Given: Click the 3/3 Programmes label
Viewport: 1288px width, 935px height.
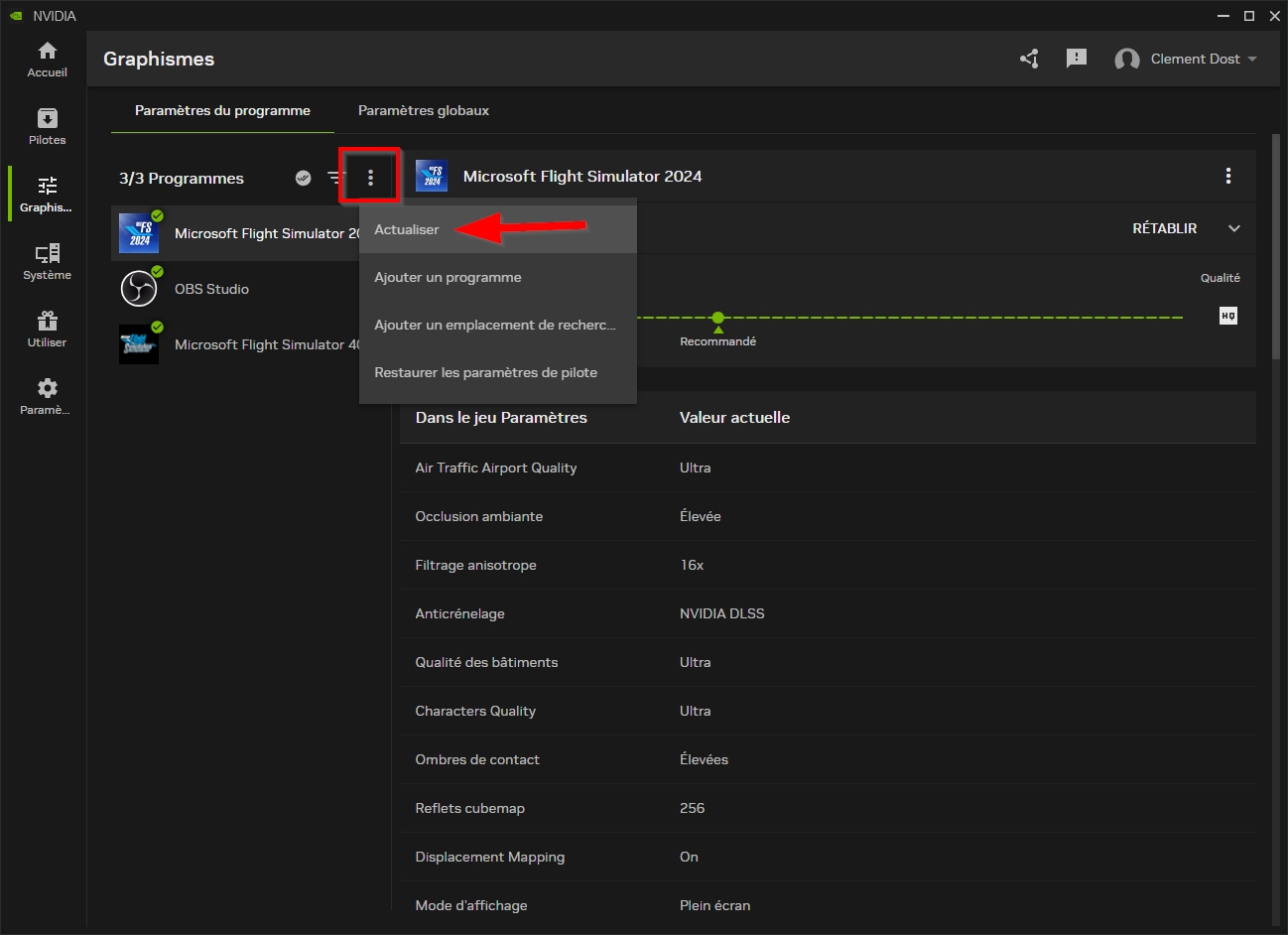Looking at the screenshot, I should (182, 178).
